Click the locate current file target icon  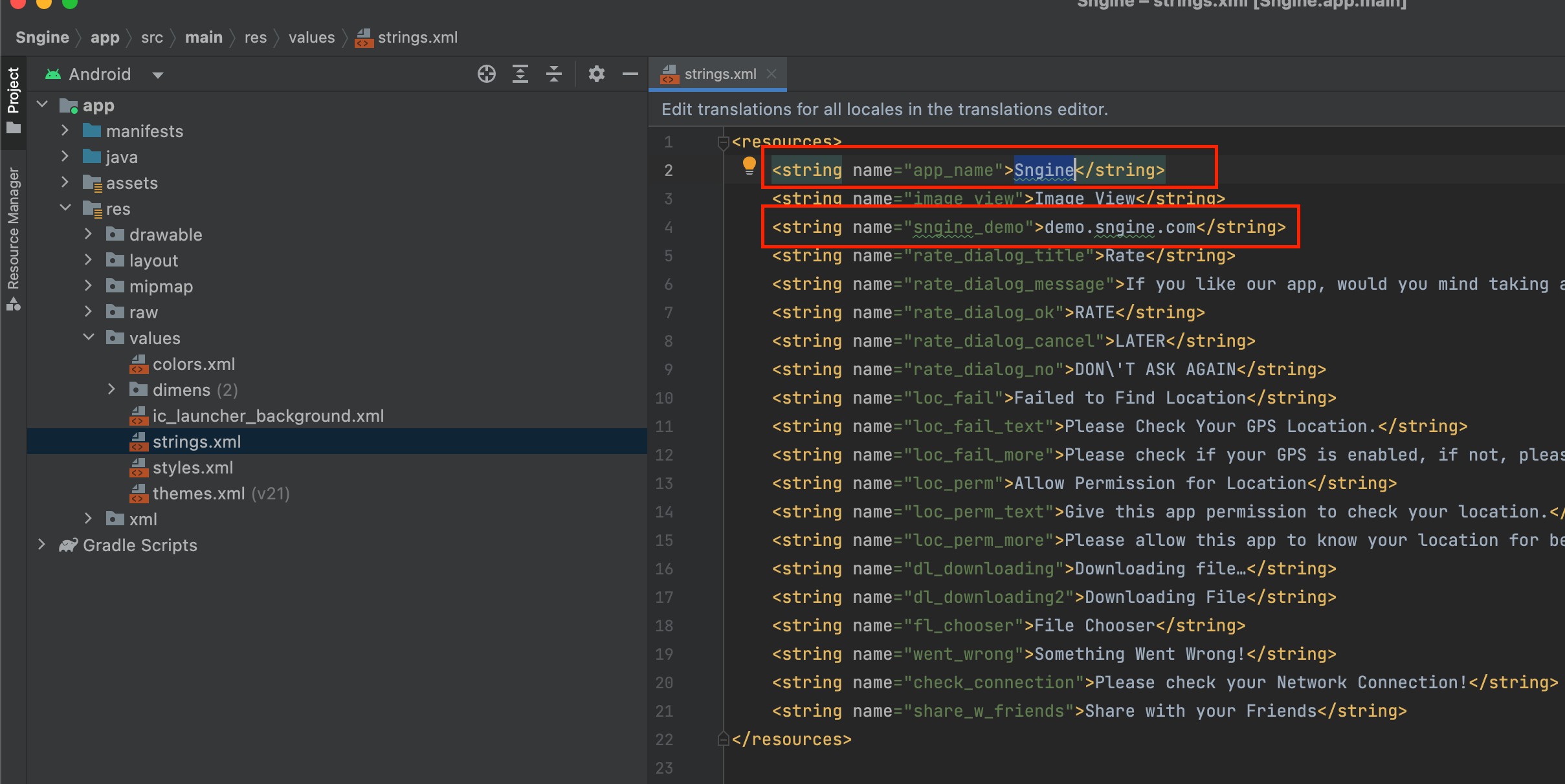point(487,74)
